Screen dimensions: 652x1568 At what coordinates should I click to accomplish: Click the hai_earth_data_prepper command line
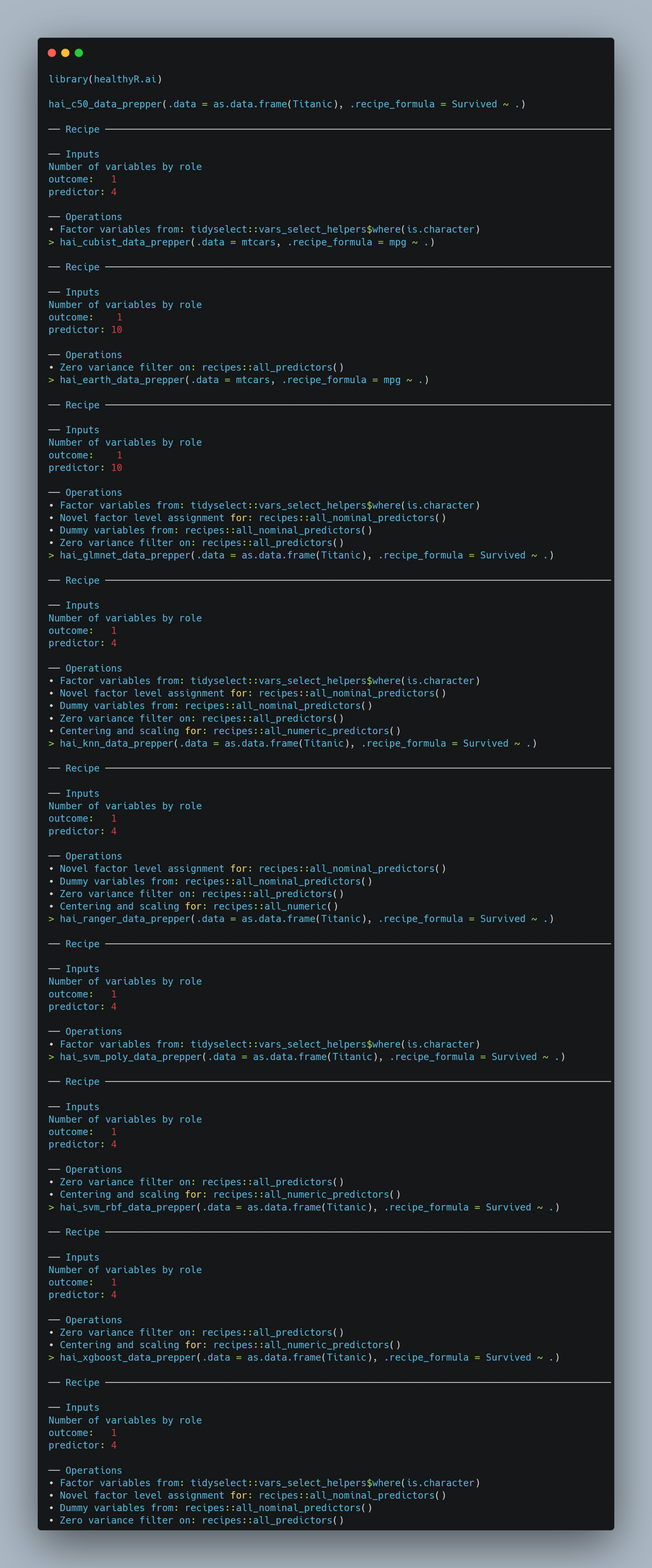(x=239, y=380)
